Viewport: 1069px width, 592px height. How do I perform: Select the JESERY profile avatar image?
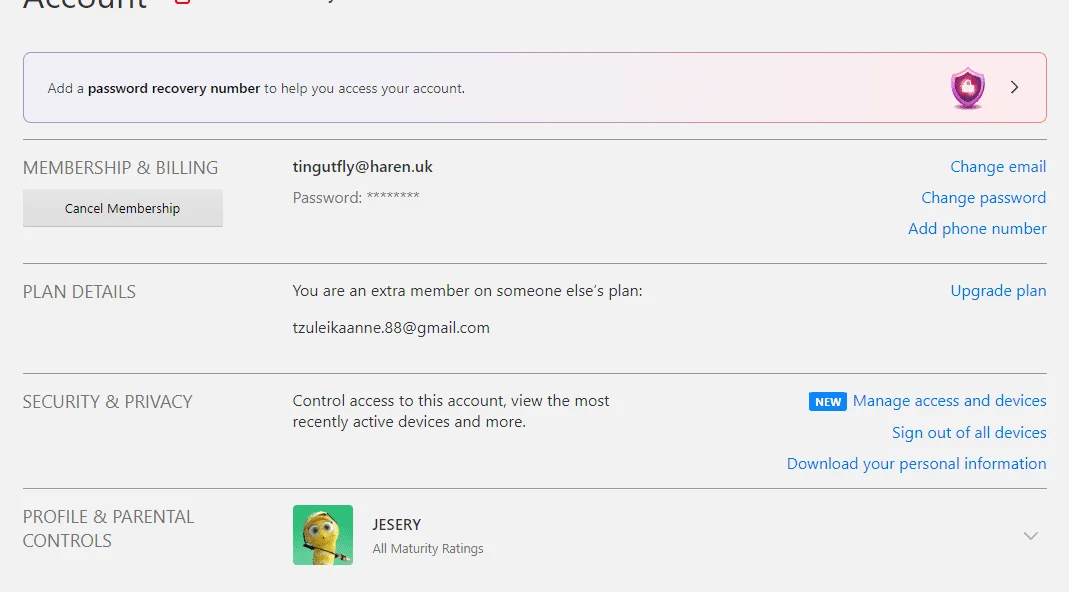coord(322,535)
